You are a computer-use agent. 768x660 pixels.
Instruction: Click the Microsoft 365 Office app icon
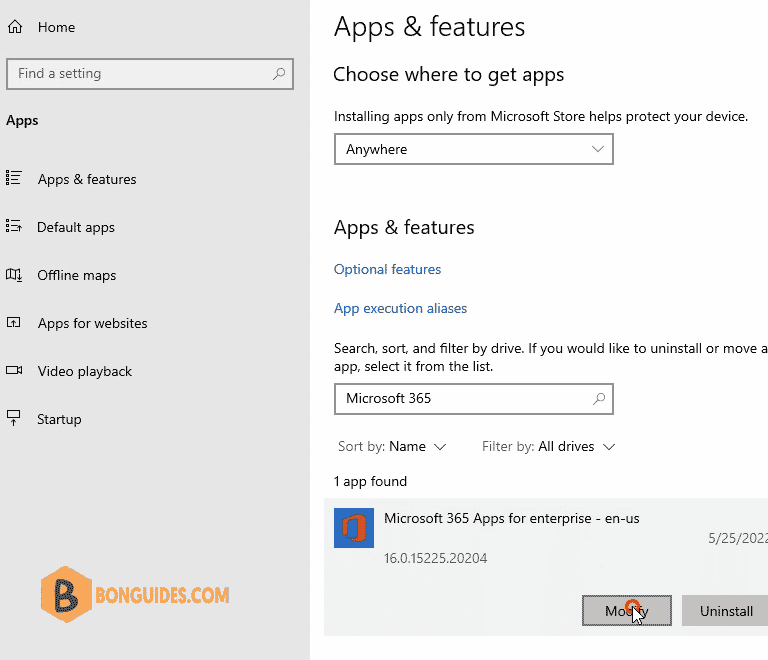(354, 528)
